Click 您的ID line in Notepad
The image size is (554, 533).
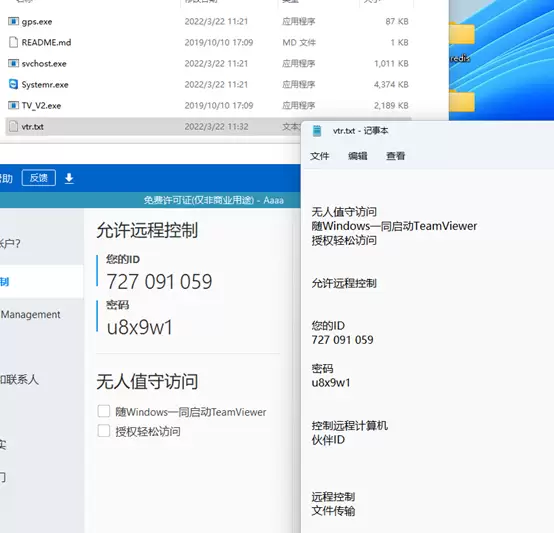point(328,326)
